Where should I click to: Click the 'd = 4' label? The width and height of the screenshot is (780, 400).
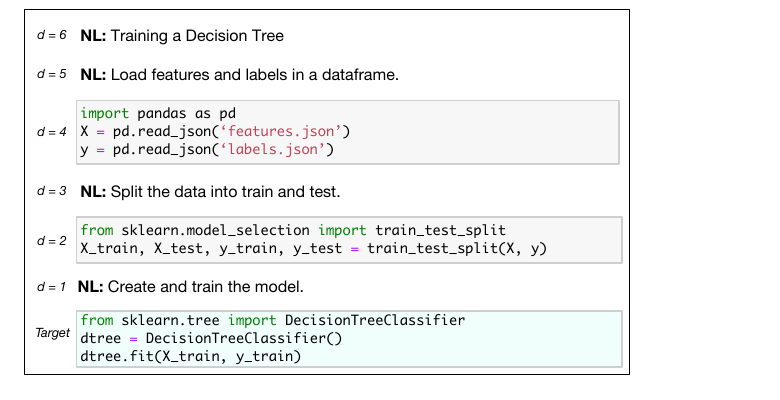[x=52, y=132]
